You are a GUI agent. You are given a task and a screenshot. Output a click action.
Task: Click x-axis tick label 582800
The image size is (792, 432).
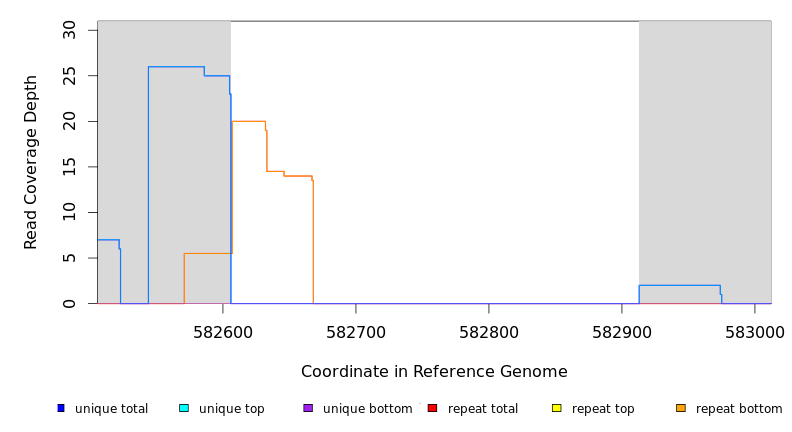tap(488, 330)
